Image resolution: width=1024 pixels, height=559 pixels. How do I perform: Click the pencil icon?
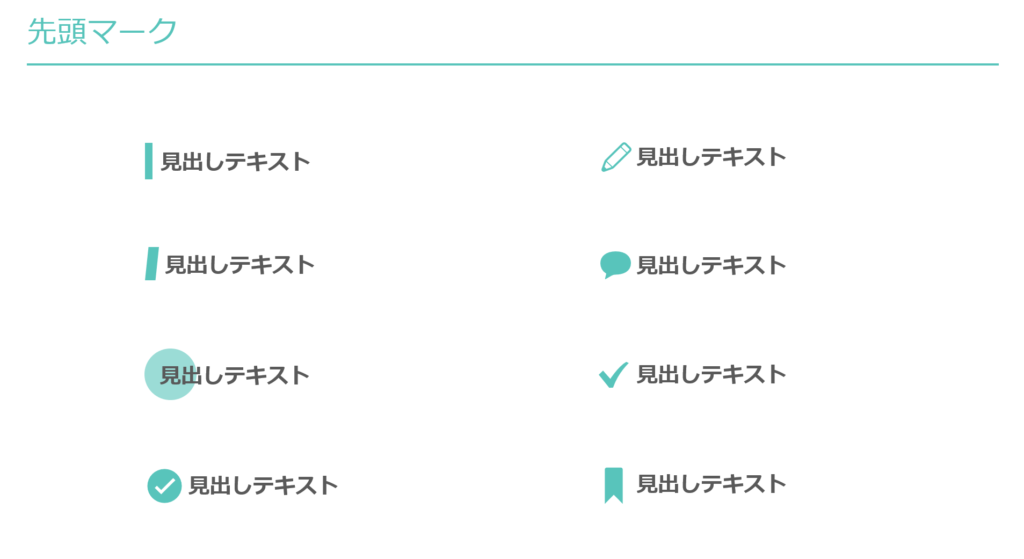(x=616, y=157)
